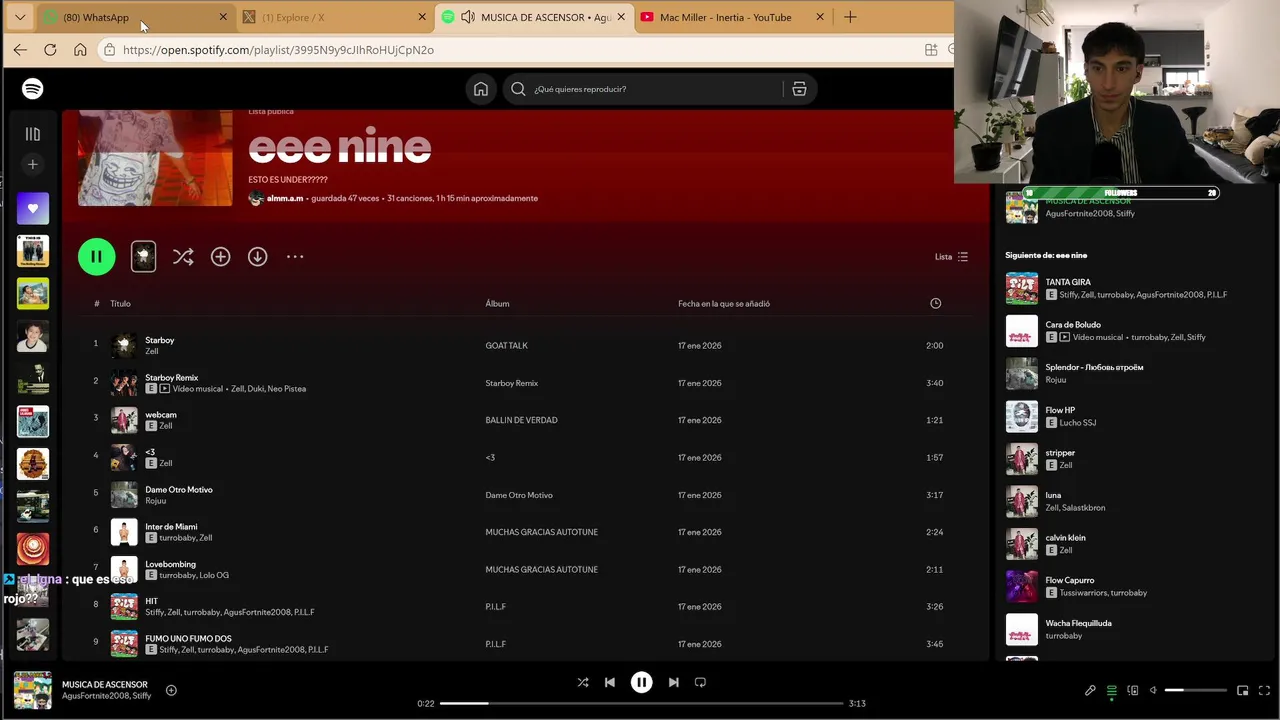Add MUSICA DE ASCENSOR to Liked Songs
This screenshot has height=720, width=1280.
click(171, 690)
